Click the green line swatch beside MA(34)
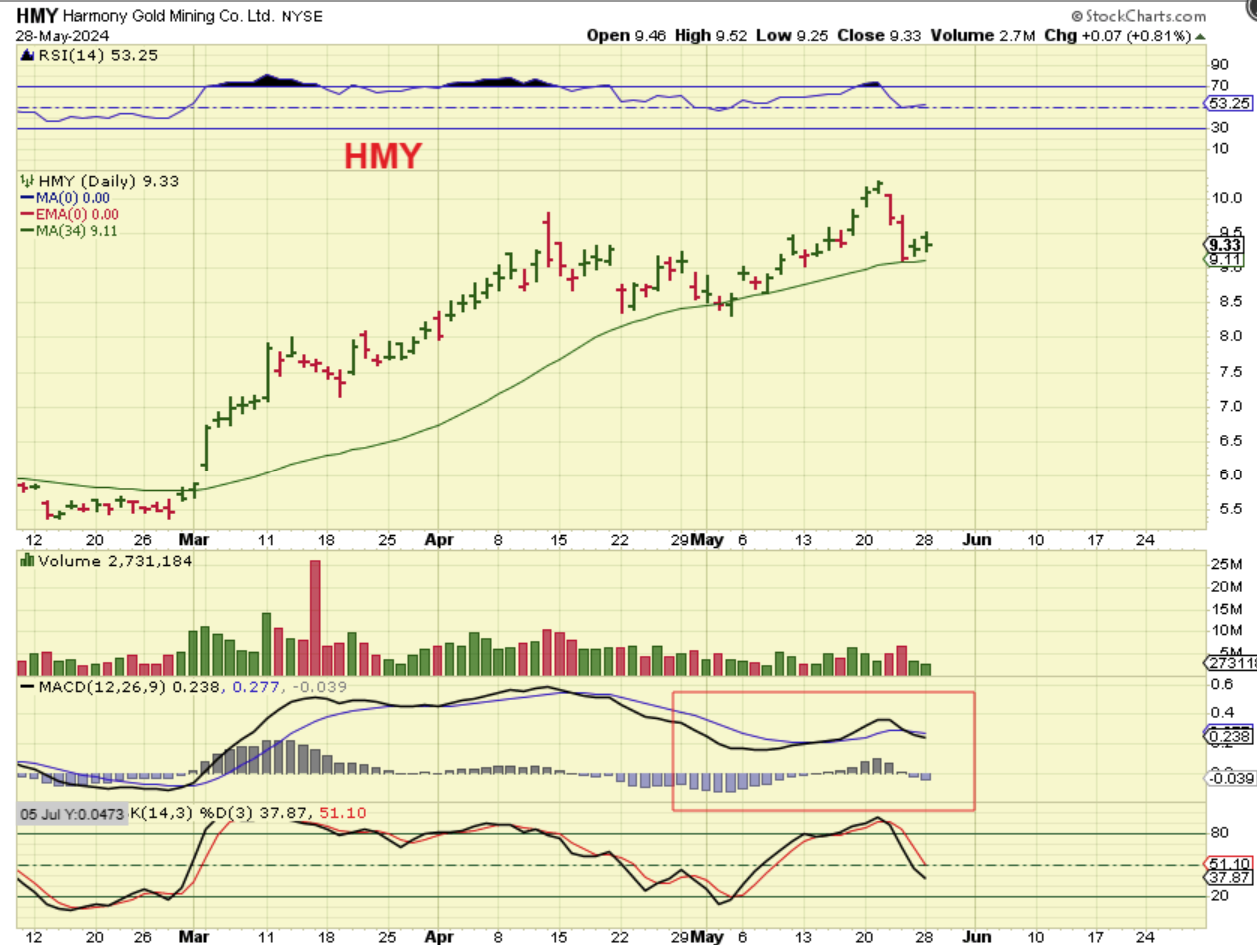The width and height of the screenshot is (1257, 945). (27, 230)
